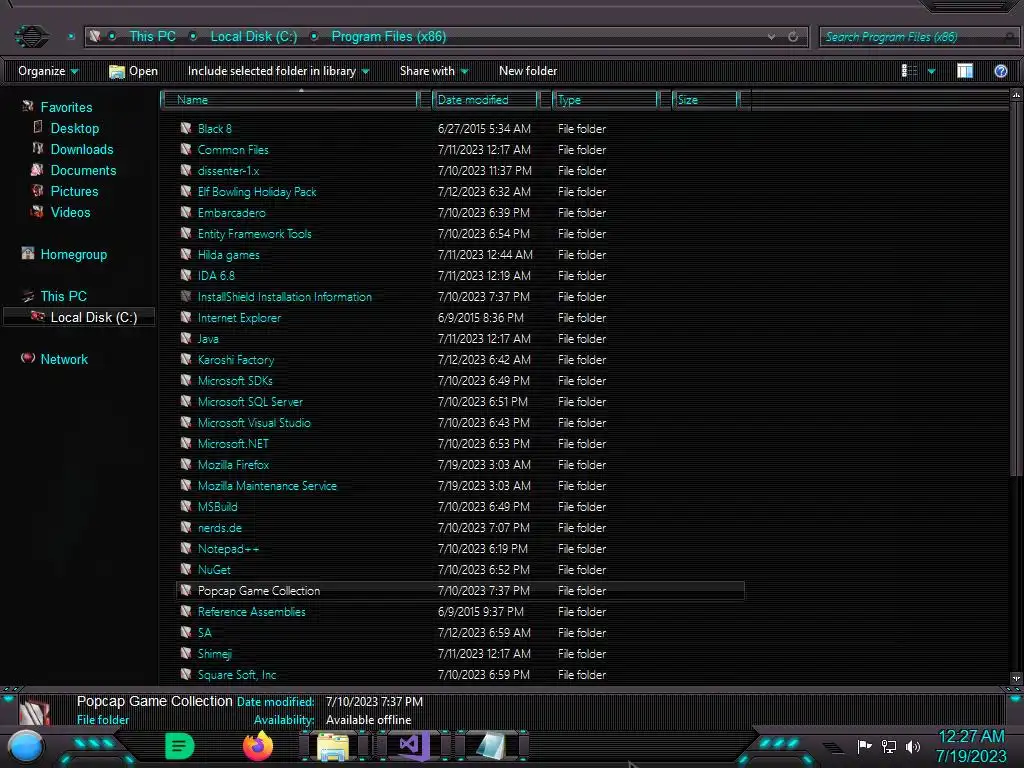
Task: Go to This PC in breadcrumb
Action: [x=152, y=36]
